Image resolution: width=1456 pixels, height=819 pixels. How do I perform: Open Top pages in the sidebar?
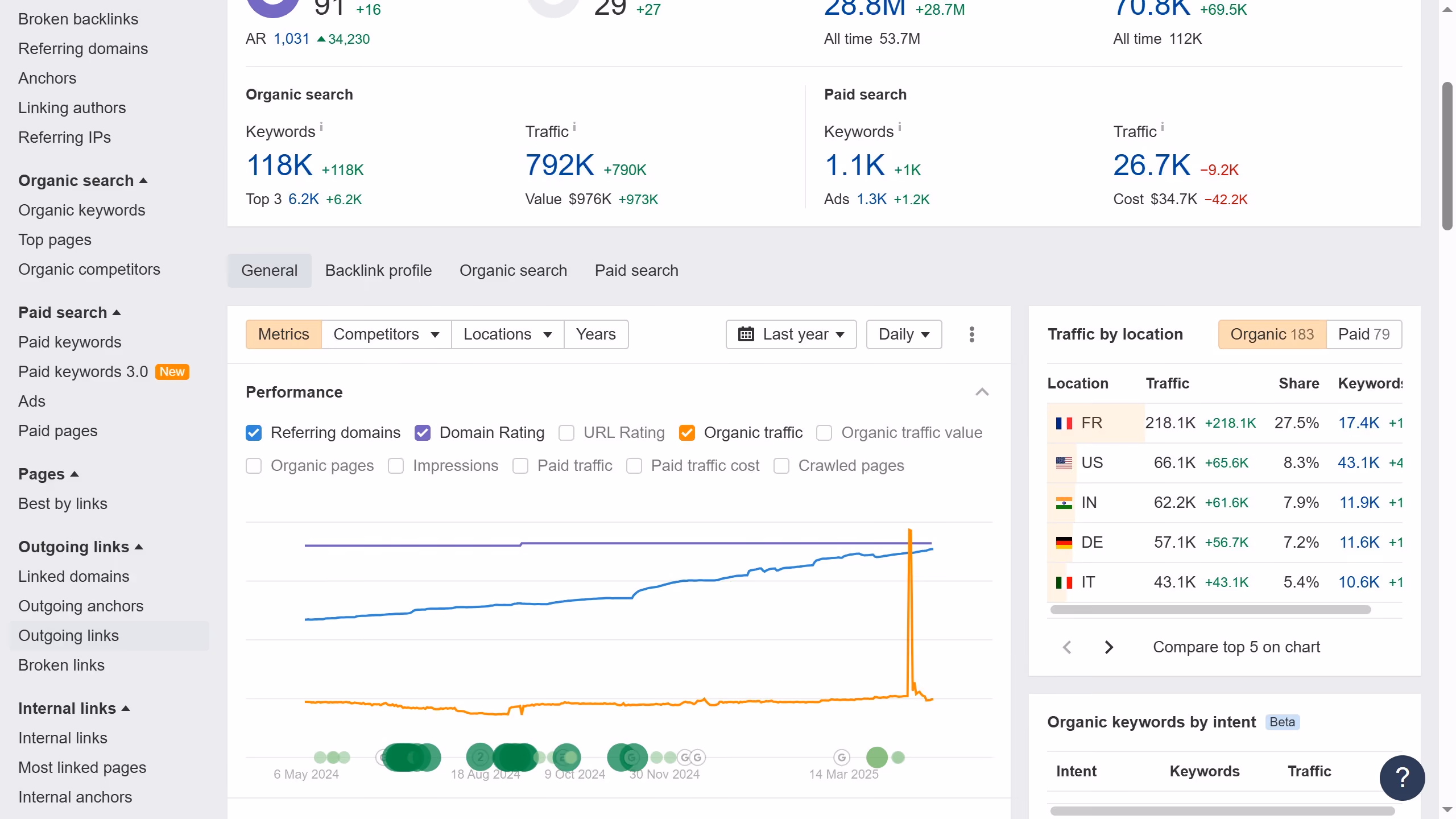pos(55,240)
